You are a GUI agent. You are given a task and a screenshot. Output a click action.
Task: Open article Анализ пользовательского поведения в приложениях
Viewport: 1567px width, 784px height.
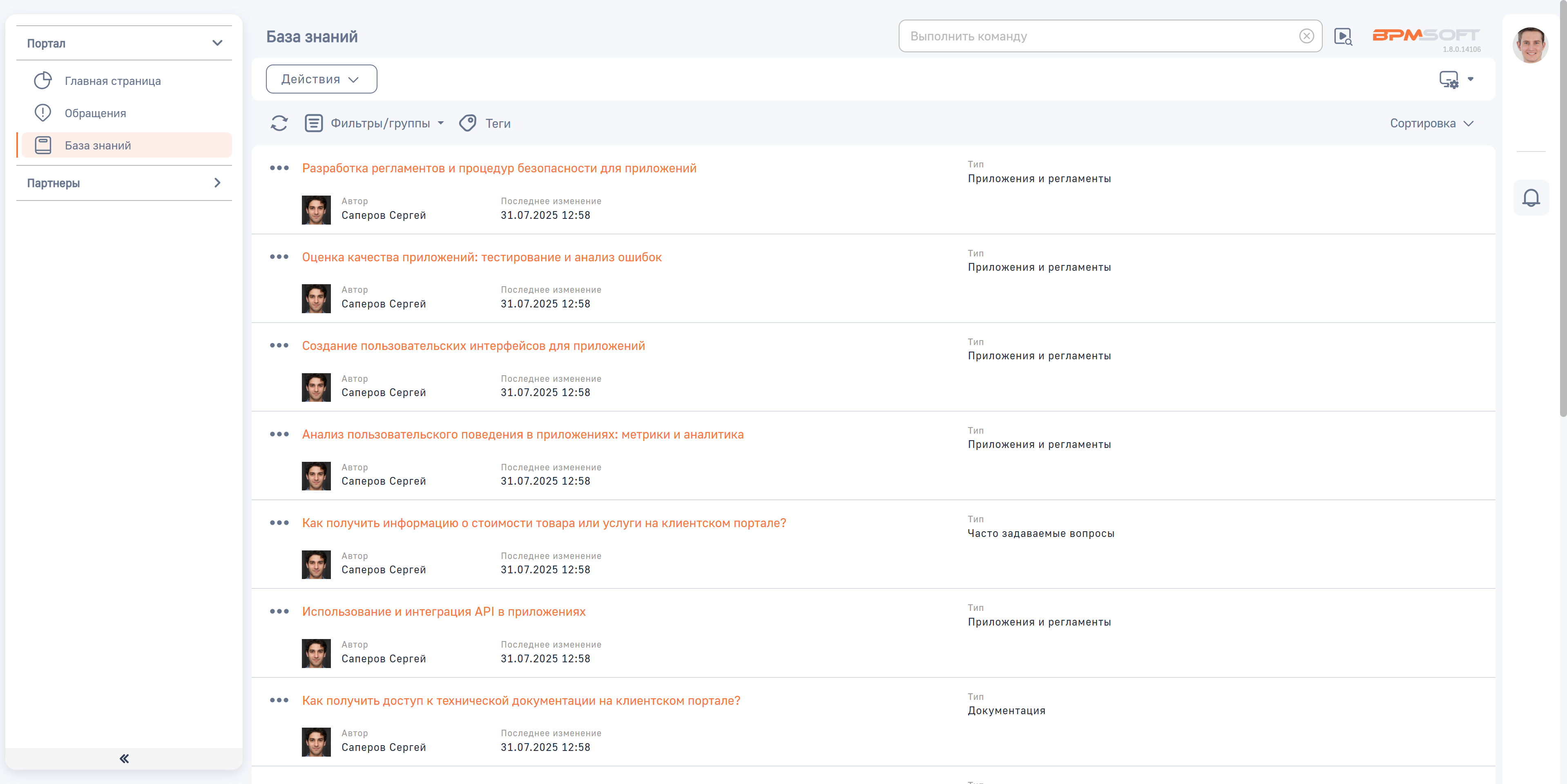(522, 435)
